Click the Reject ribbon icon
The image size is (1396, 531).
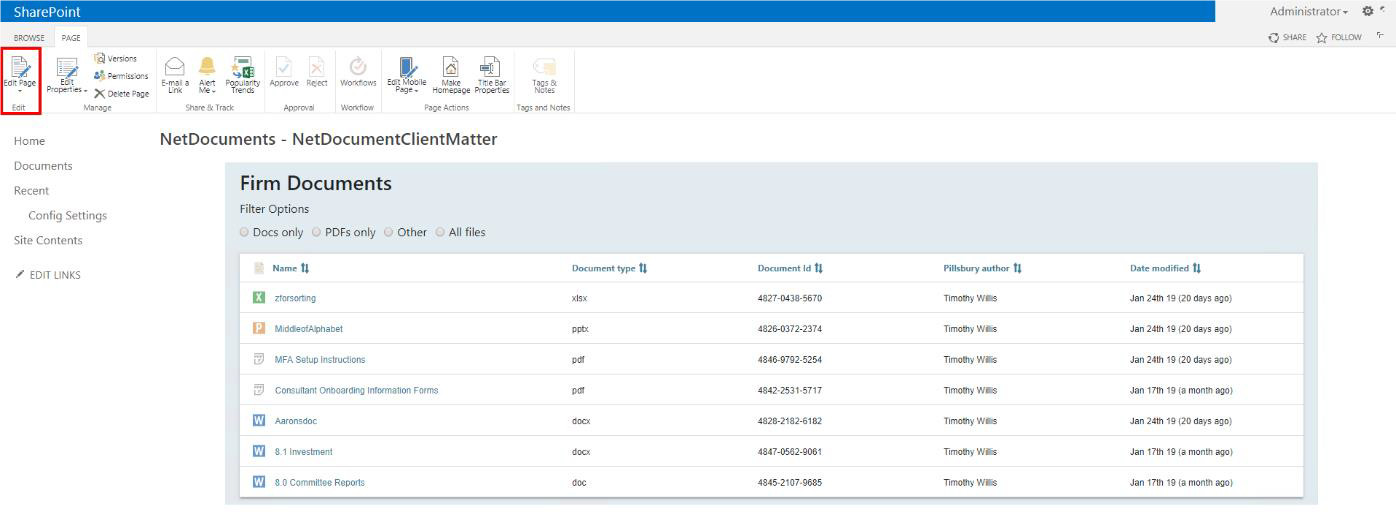317,66
